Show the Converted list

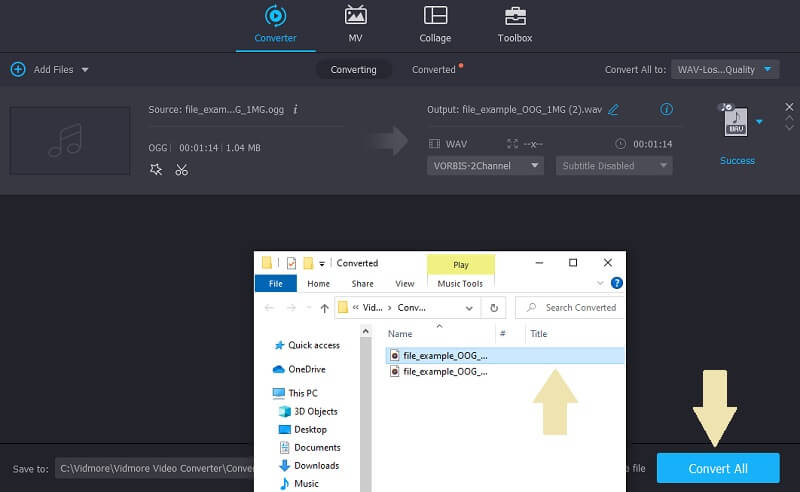434,70
